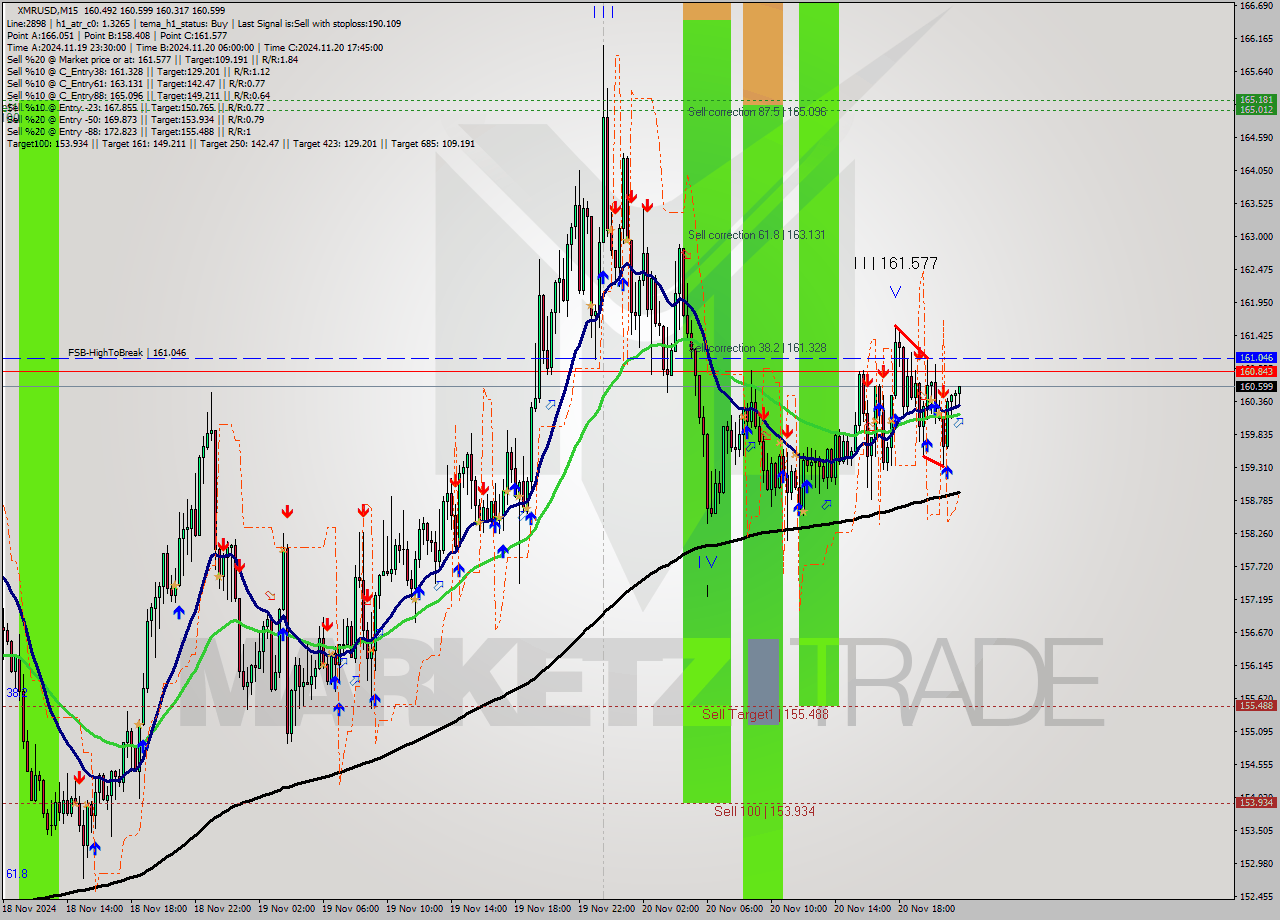
Task: Click the '| | | 161.577' wave label
Action: [895, 263]
